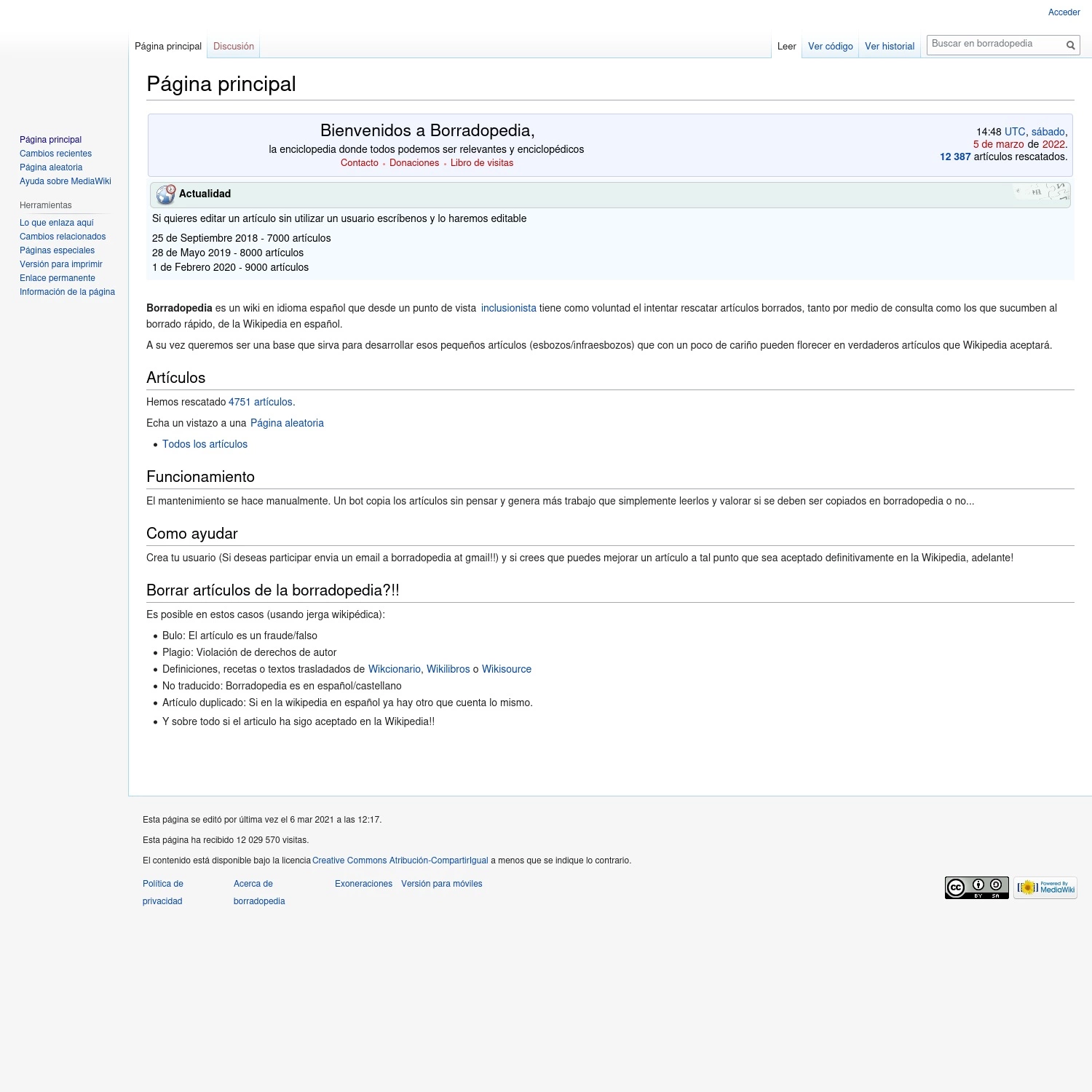Open Versión para imprimir
1092x1092 pixels.
point(61,264)
